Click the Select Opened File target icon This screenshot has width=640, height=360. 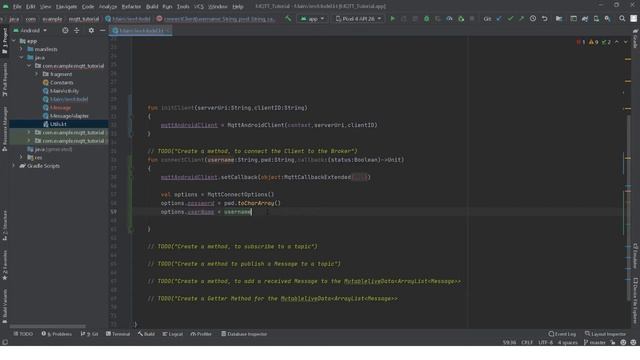click(x=65, y=30)
